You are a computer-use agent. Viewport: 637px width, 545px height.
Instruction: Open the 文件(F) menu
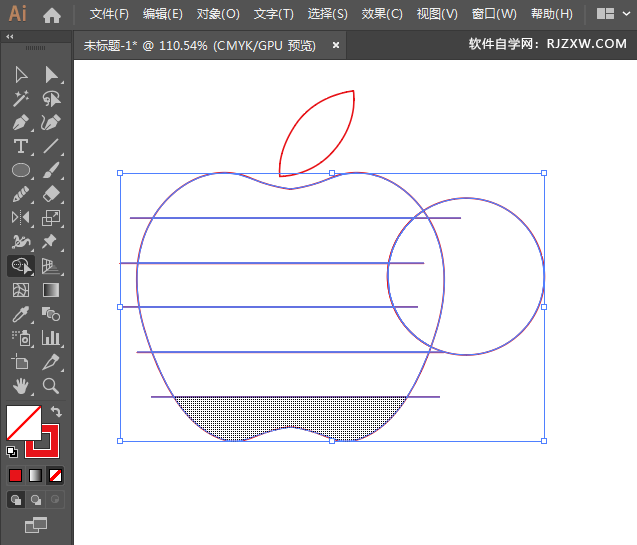tap(109, 14)
